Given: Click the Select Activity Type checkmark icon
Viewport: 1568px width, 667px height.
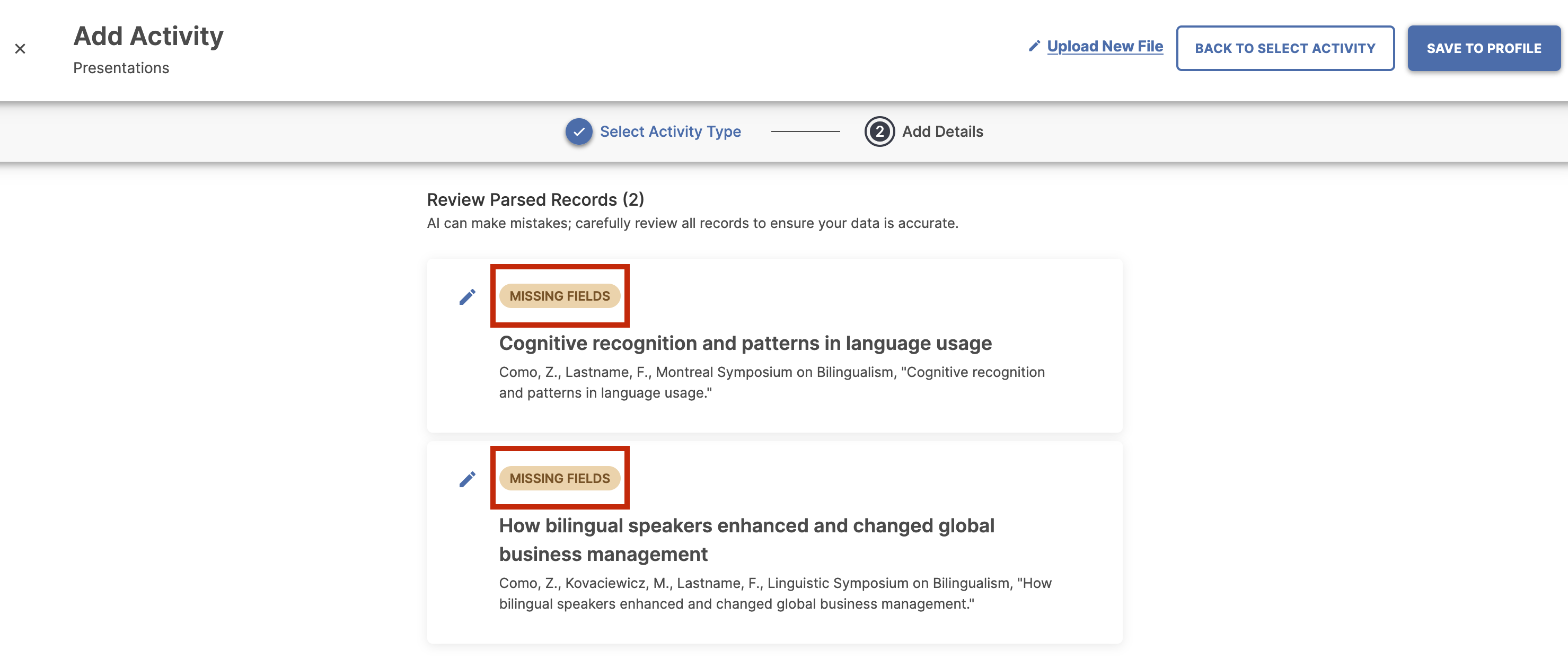Looking at the screenshot, I should coord(578,131).
